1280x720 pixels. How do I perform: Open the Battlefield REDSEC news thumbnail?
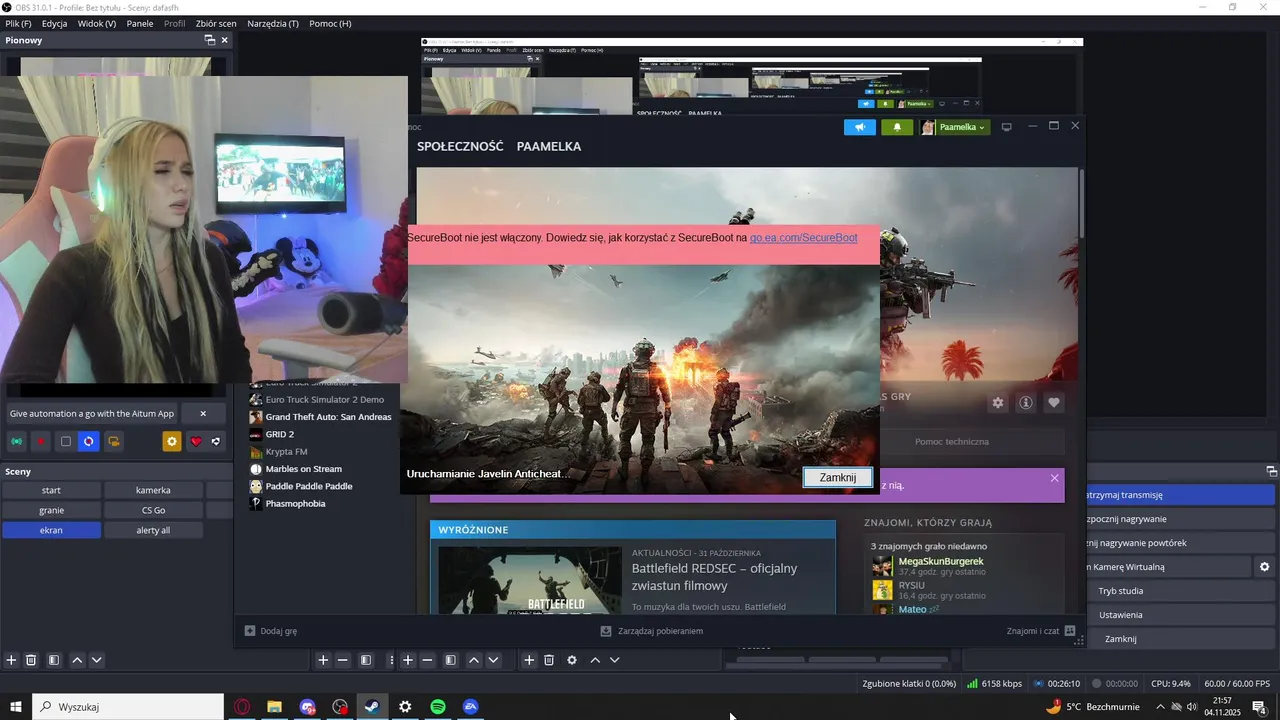point(530,580)
